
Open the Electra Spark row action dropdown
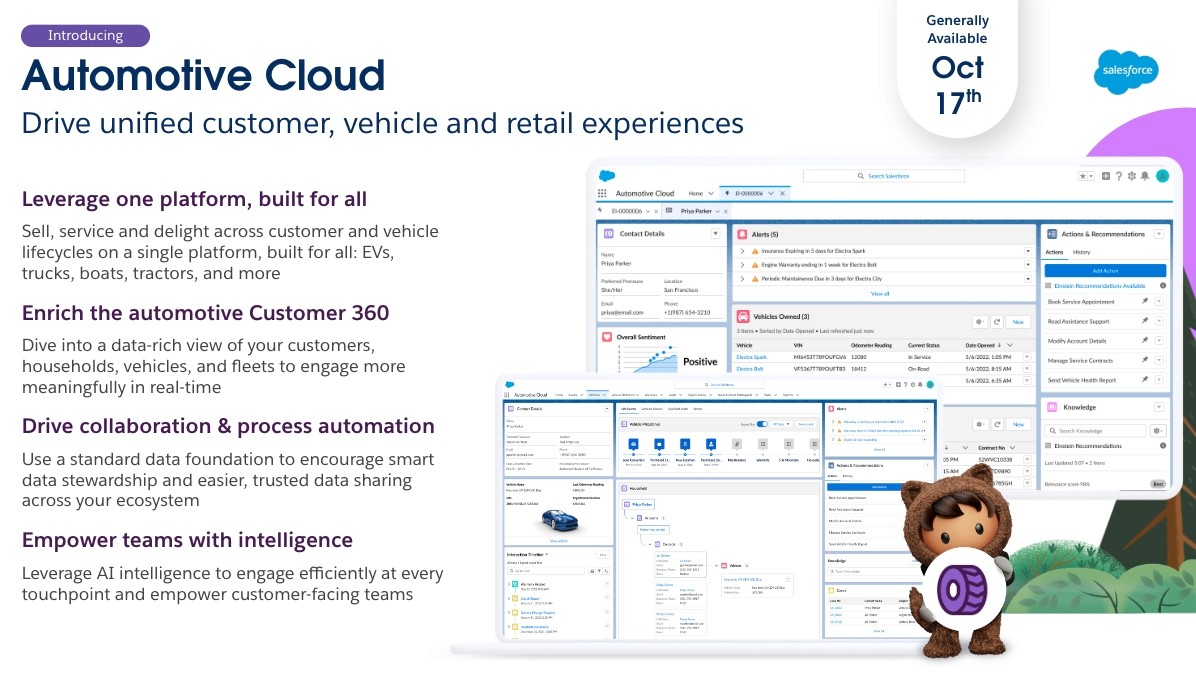coord(1027,357)
